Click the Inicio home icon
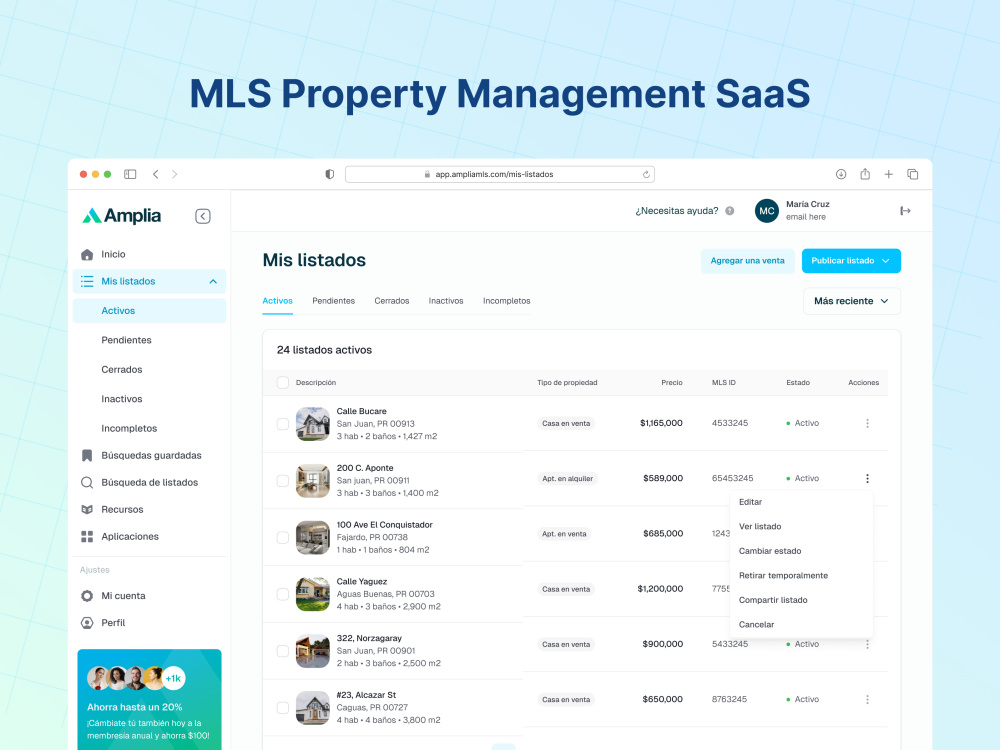 (87, 254)
